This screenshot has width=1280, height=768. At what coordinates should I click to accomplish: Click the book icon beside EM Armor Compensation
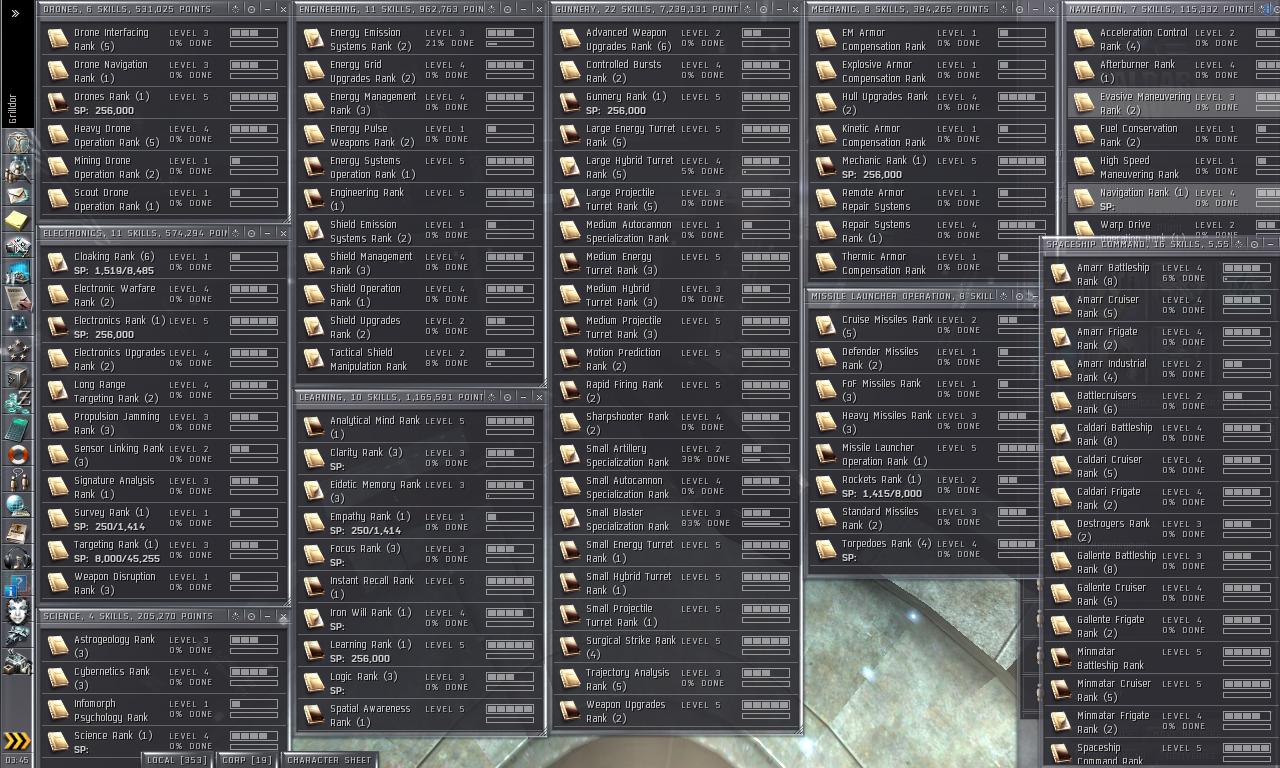(x=826, y=39)
